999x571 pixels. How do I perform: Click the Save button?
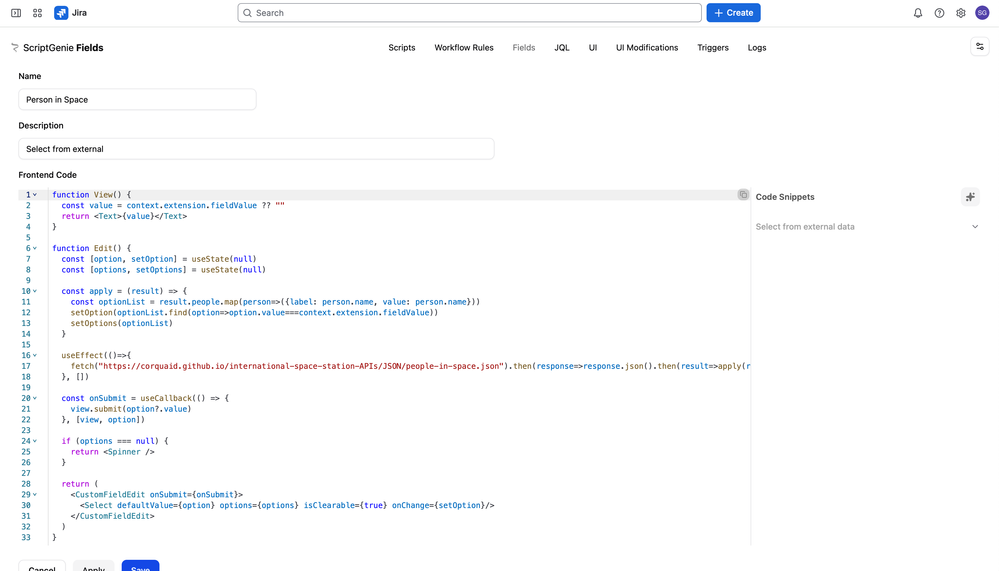point(140,567)
